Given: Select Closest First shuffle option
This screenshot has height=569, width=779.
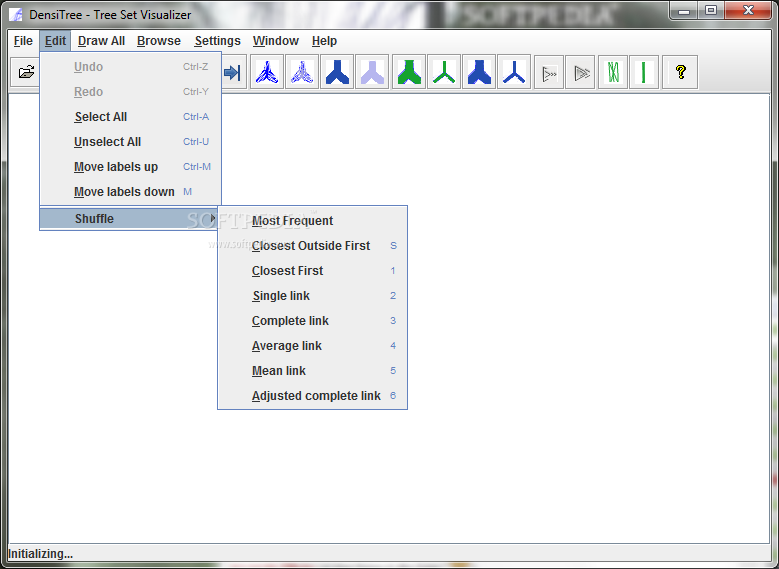Looking at the screenshot, I should [312, 271].
